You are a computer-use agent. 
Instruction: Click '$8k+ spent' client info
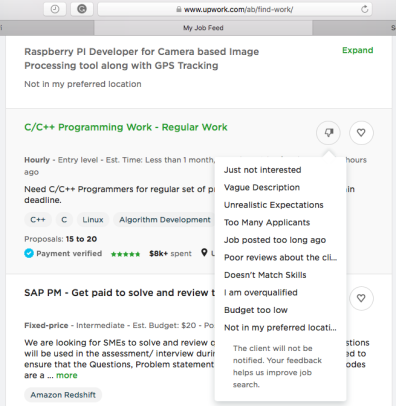coord(170,254)
